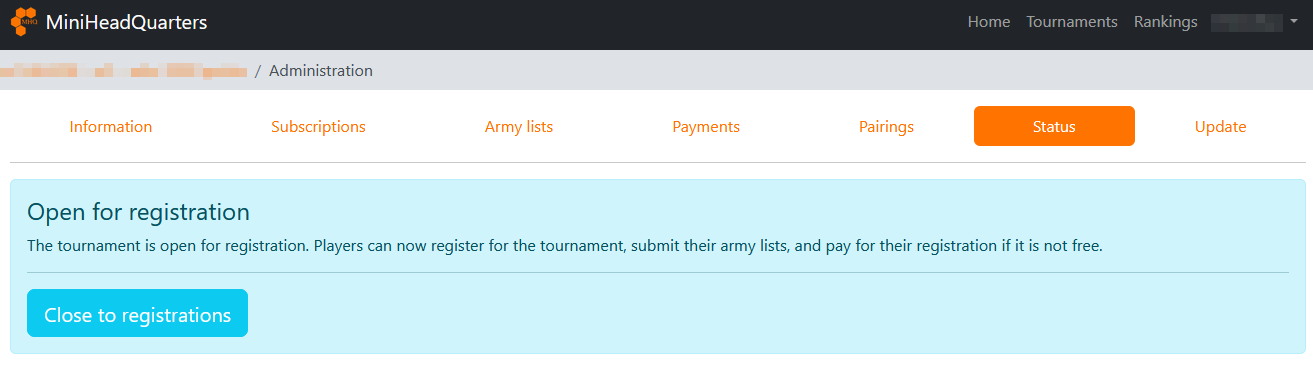Click the Close to registrations button

[x=137, y=314]
